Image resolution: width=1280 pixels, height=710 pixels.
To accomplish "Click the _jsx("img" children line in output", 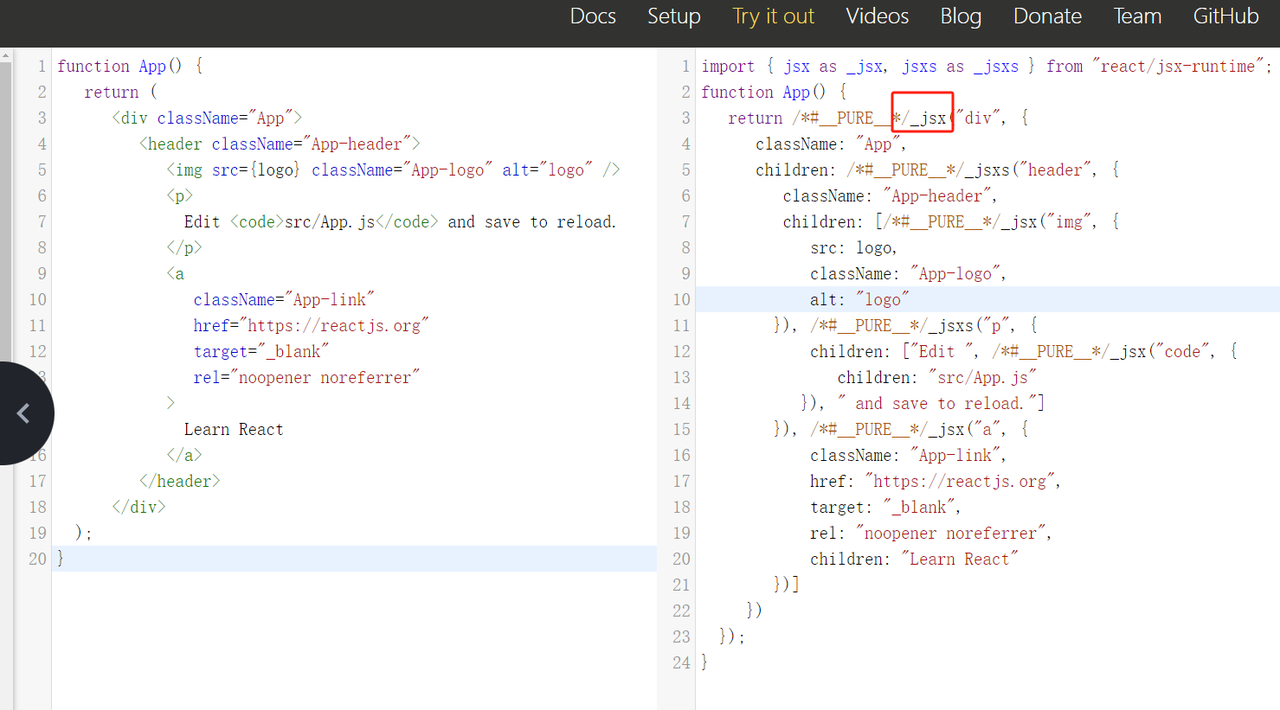I will coord(951,222).
